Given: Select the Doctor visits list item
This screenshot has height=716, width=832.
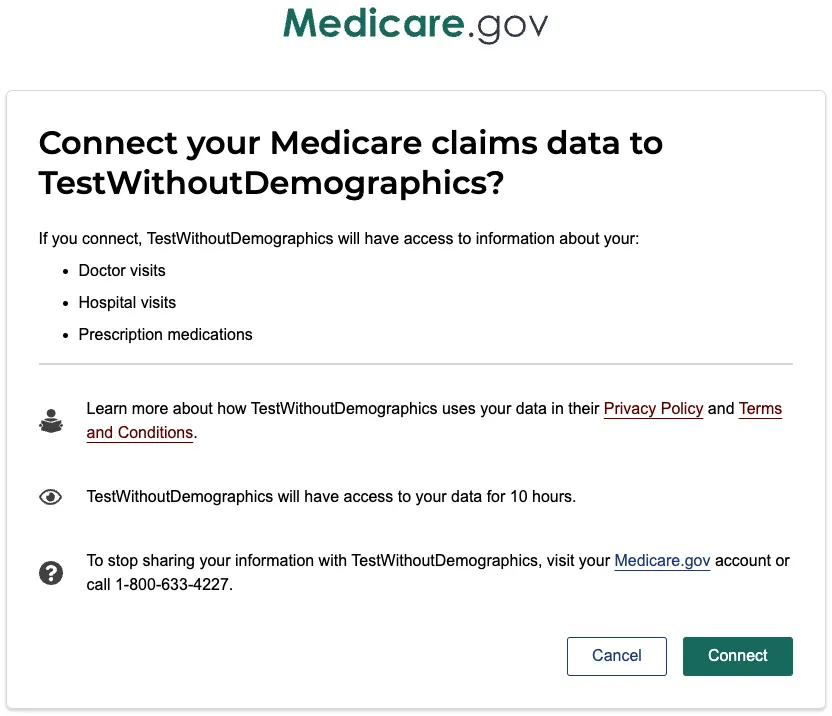Looking at the screenshot, I should tap(122, 271).
